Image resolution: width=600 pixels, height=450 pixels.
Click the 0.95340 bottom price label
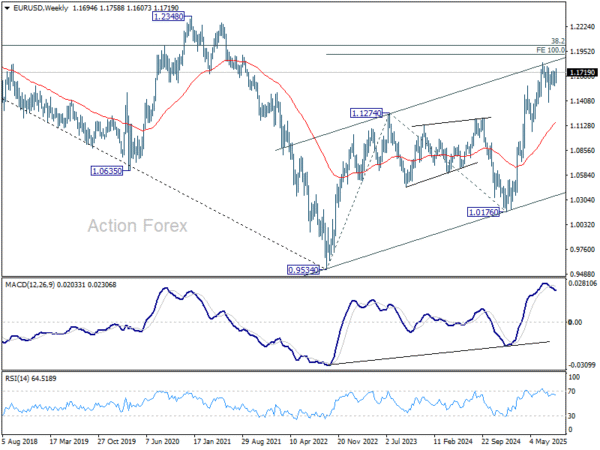click(303, 270)
